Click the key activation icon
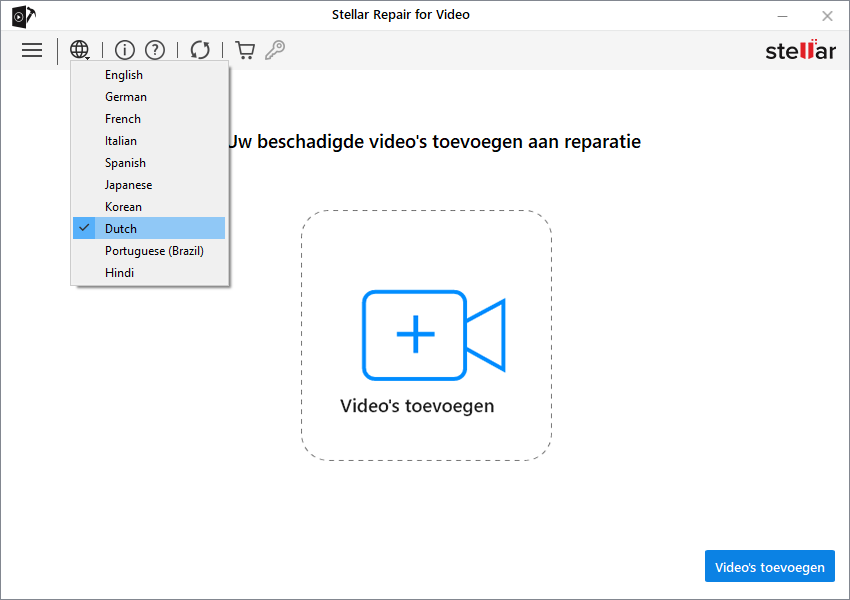The height and width of the screenshot is (600, 850). pos(275,50)
